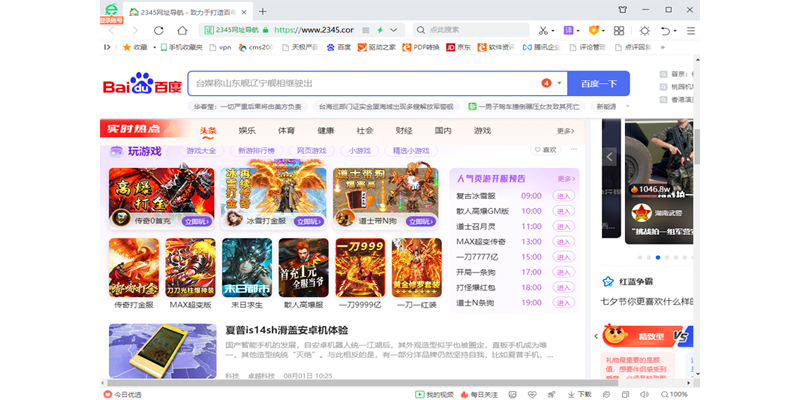This screenshot has width=800, height=400.
Task: Click the green lightning speed mode icon
Action: click(380, 31)
